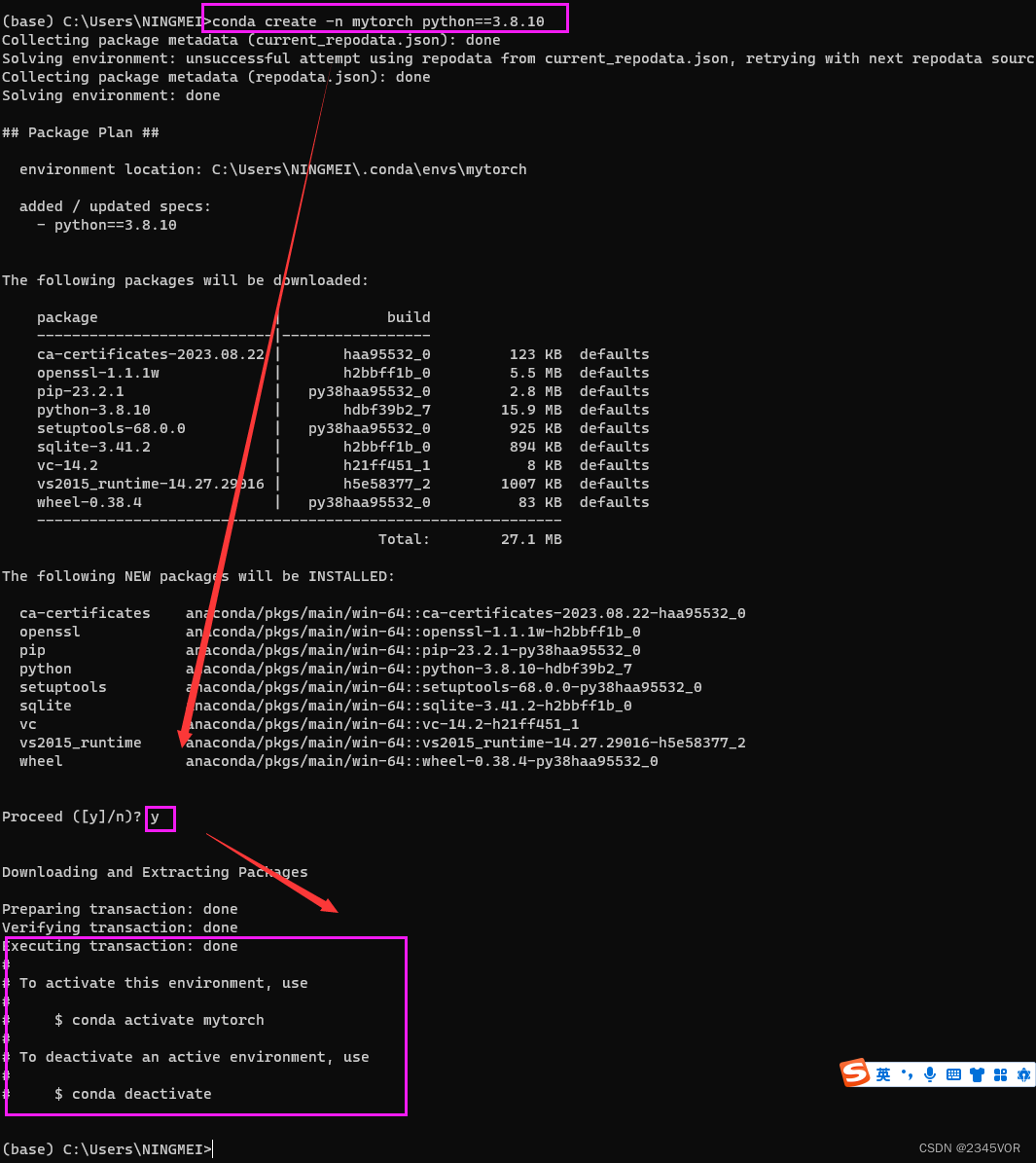Click the 'Proceed ([y]/n)?' prompt text
The image size is (1036, 1163).
click(70, 817)
